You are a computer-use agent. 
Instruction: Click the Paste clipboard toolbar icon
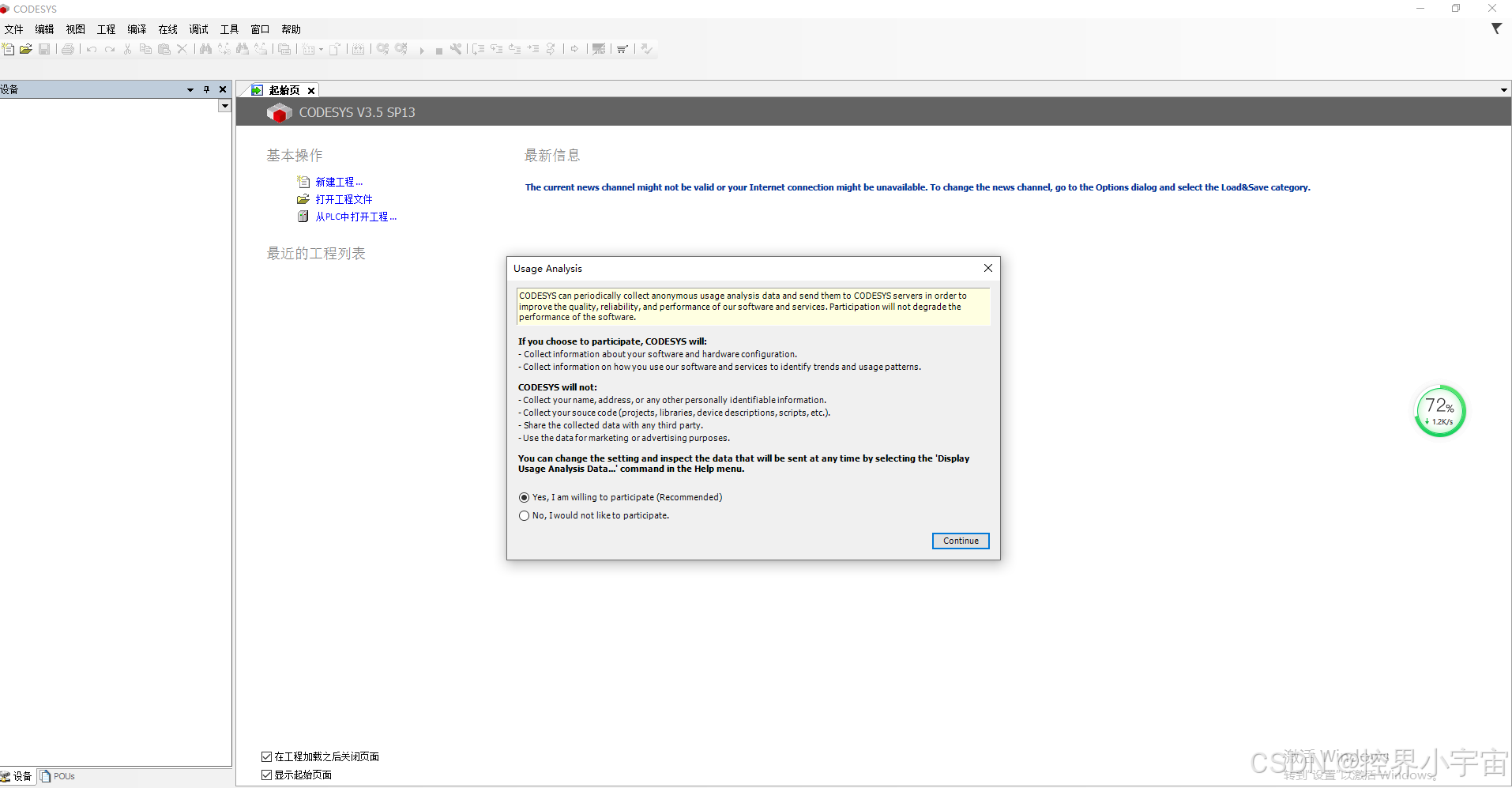164,49
